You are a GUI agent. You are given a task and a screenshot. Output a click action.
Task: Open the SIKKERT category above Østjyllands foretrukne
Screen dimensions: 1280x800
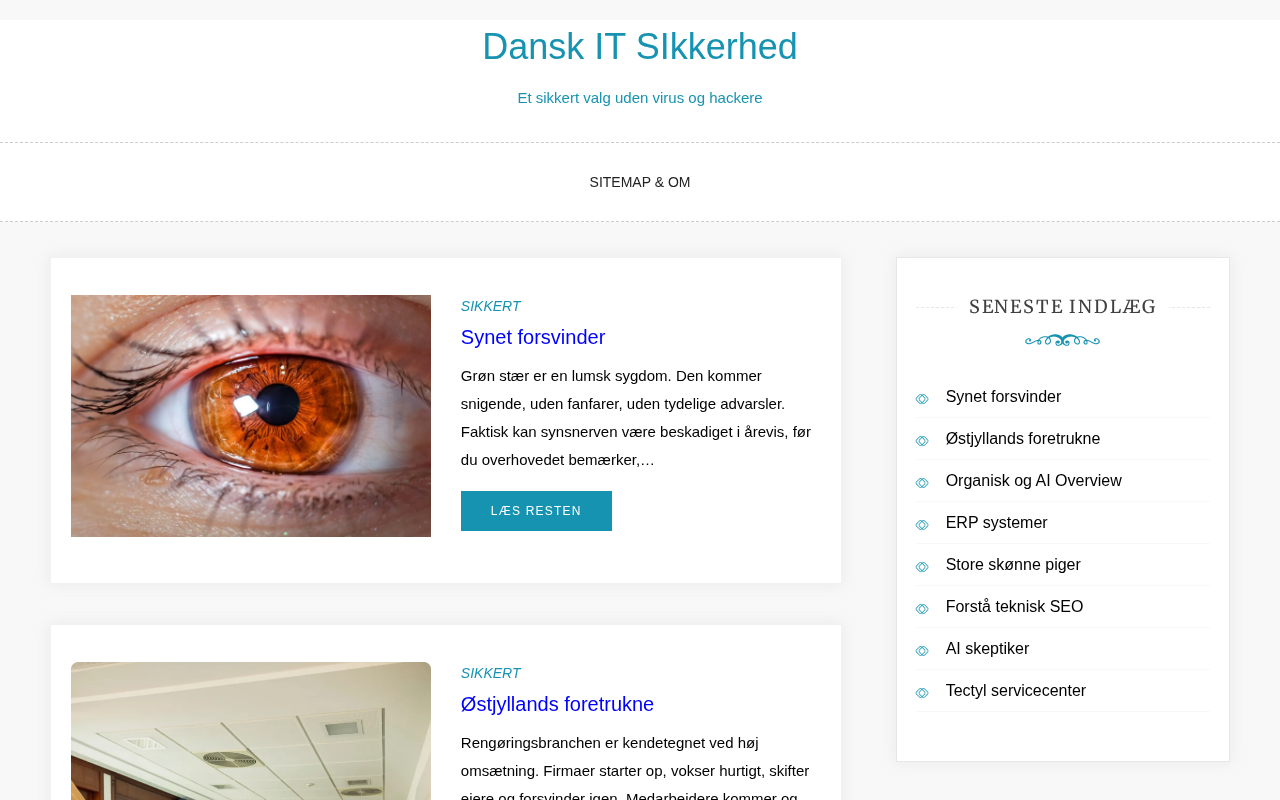pos(491,673)
